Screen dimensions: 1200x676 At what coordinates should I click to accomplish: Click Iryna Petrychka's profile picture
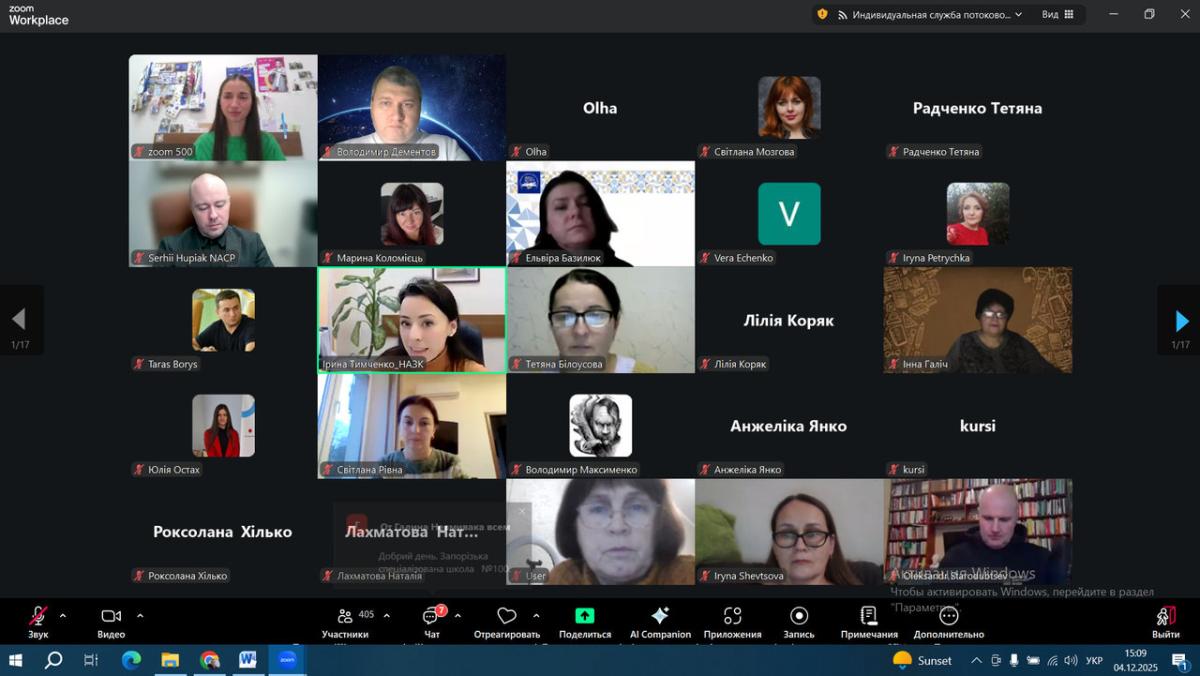point(978,214)
